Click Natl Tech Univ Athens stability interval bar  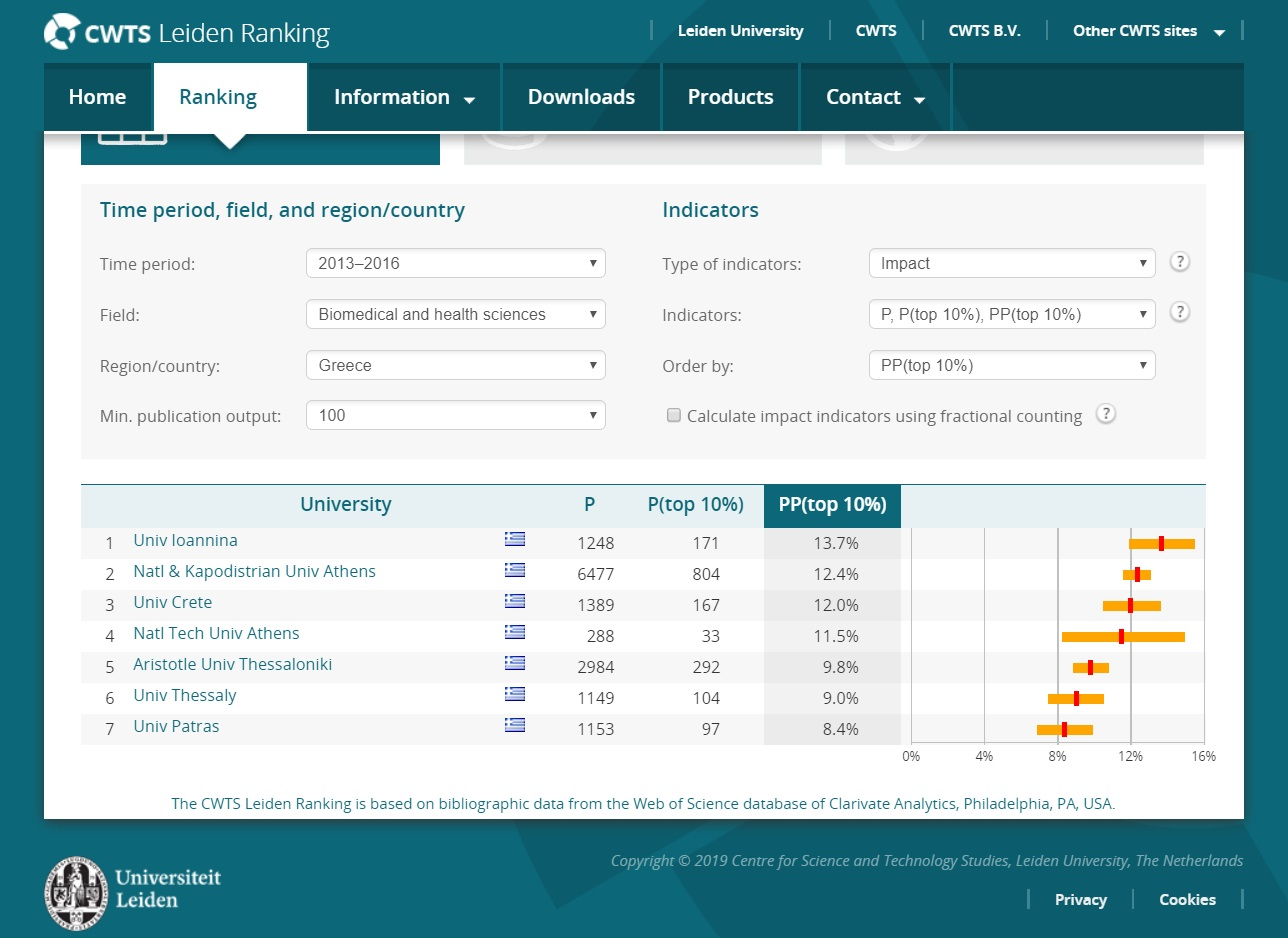point(1123,636)
